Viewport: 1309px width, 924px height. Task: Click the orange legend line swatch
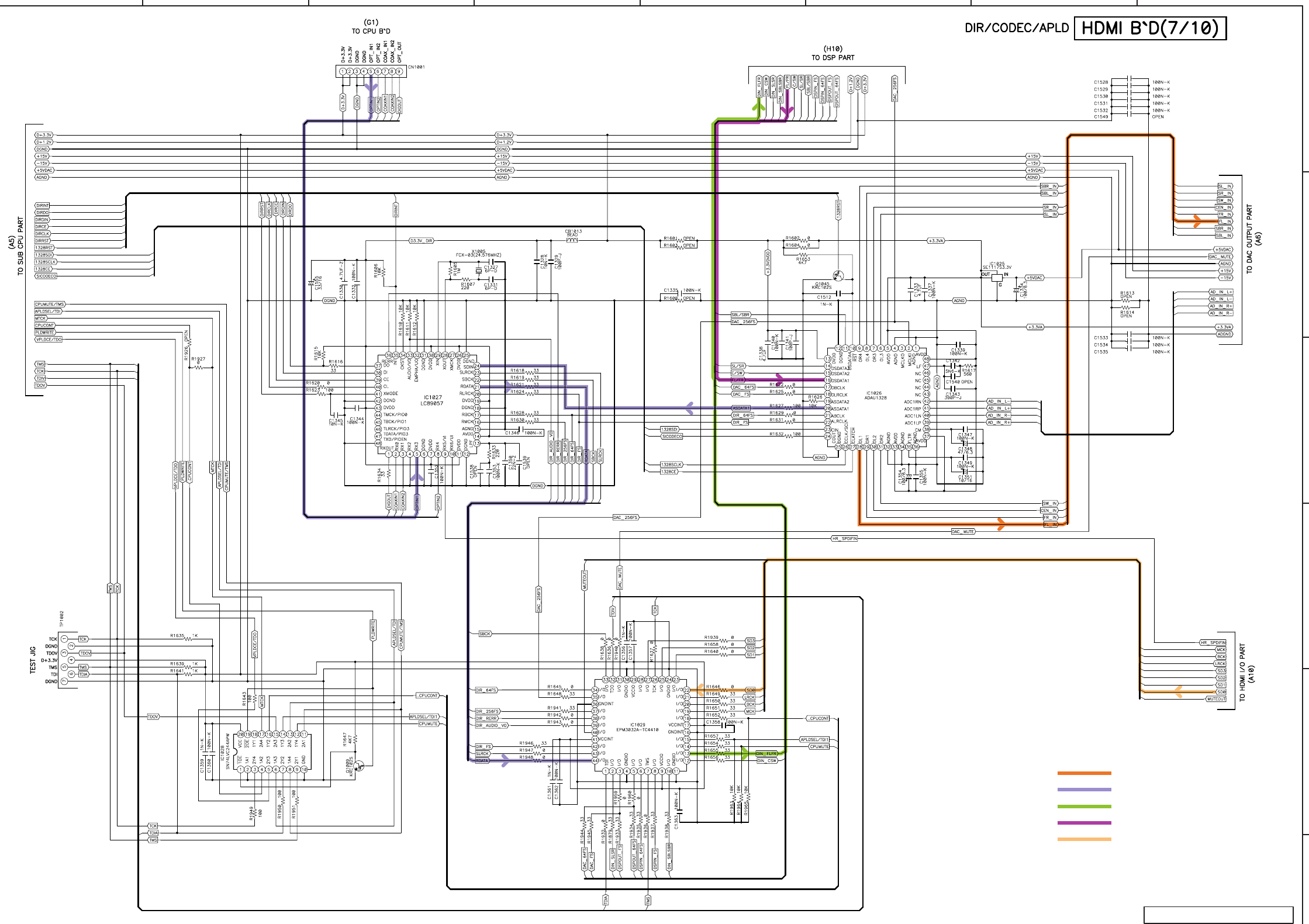1084,773
